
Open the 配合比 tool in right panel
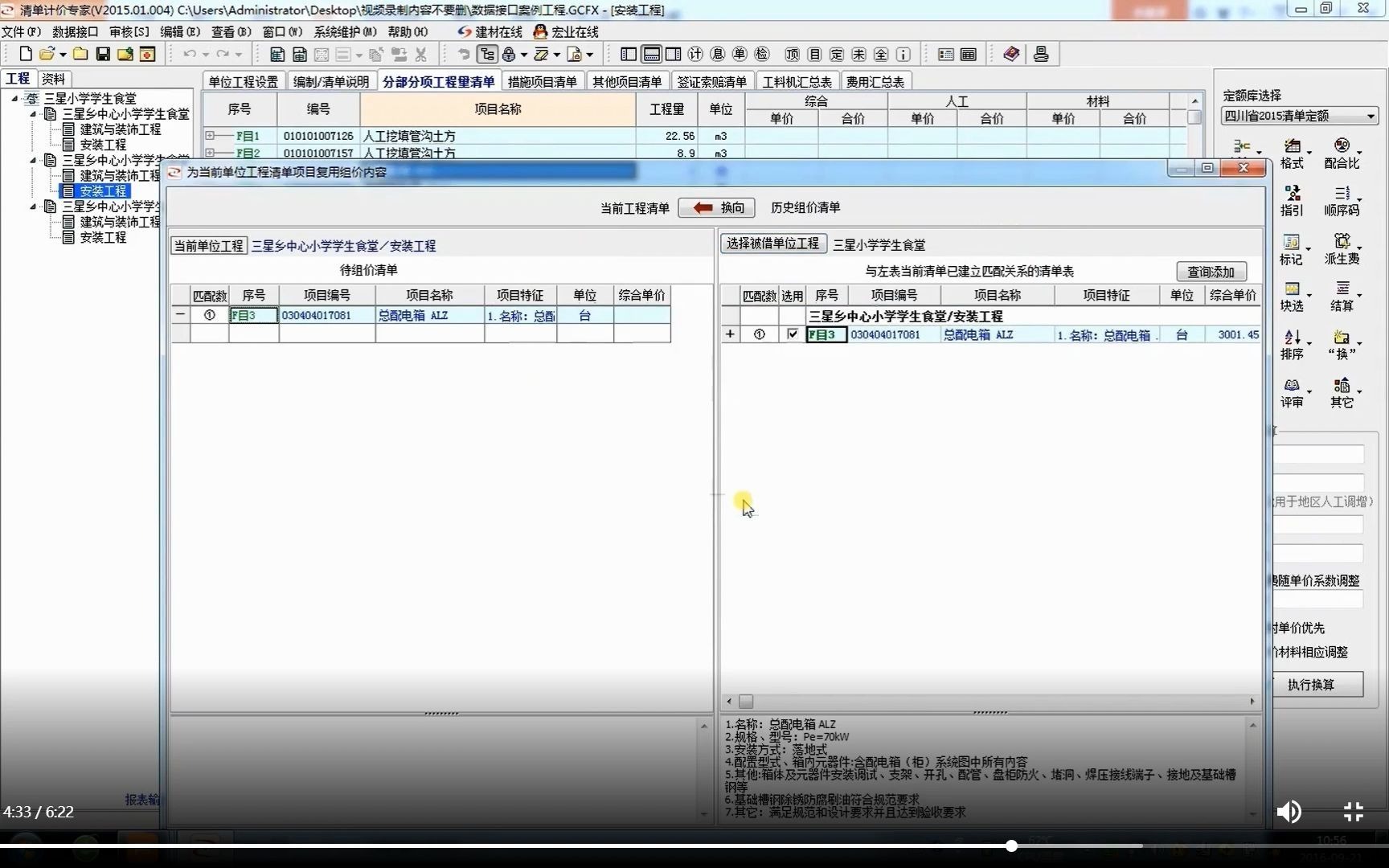point(1342,154)
